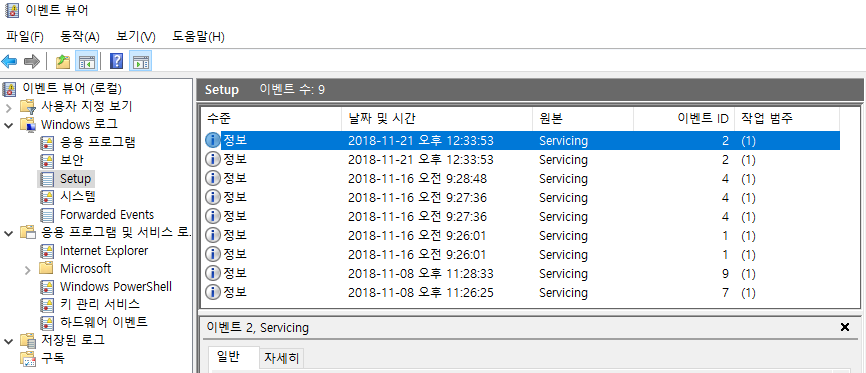866x373 pixels.
Task: Click the Windows PowerShell log icon
Action: [x=47, y=286]
